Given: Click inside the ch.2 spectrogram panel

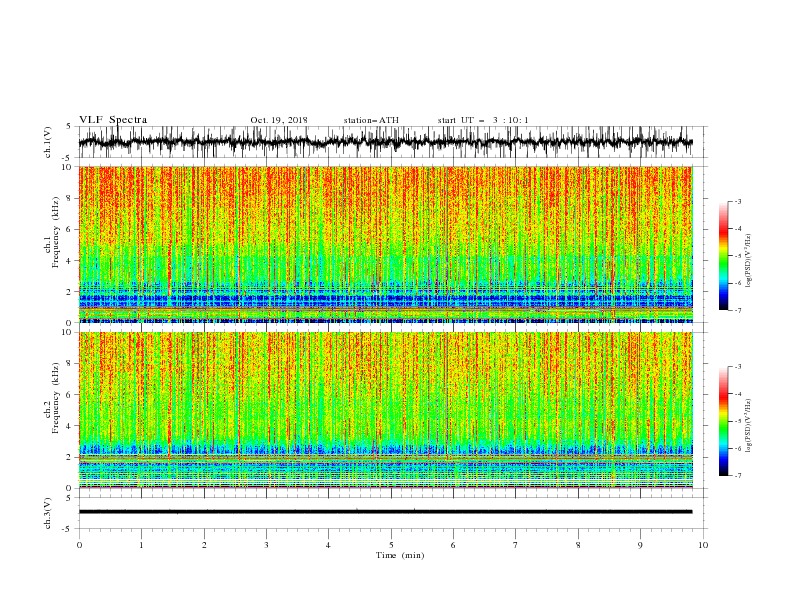Looking at the screenshot, I should [386, 410].
